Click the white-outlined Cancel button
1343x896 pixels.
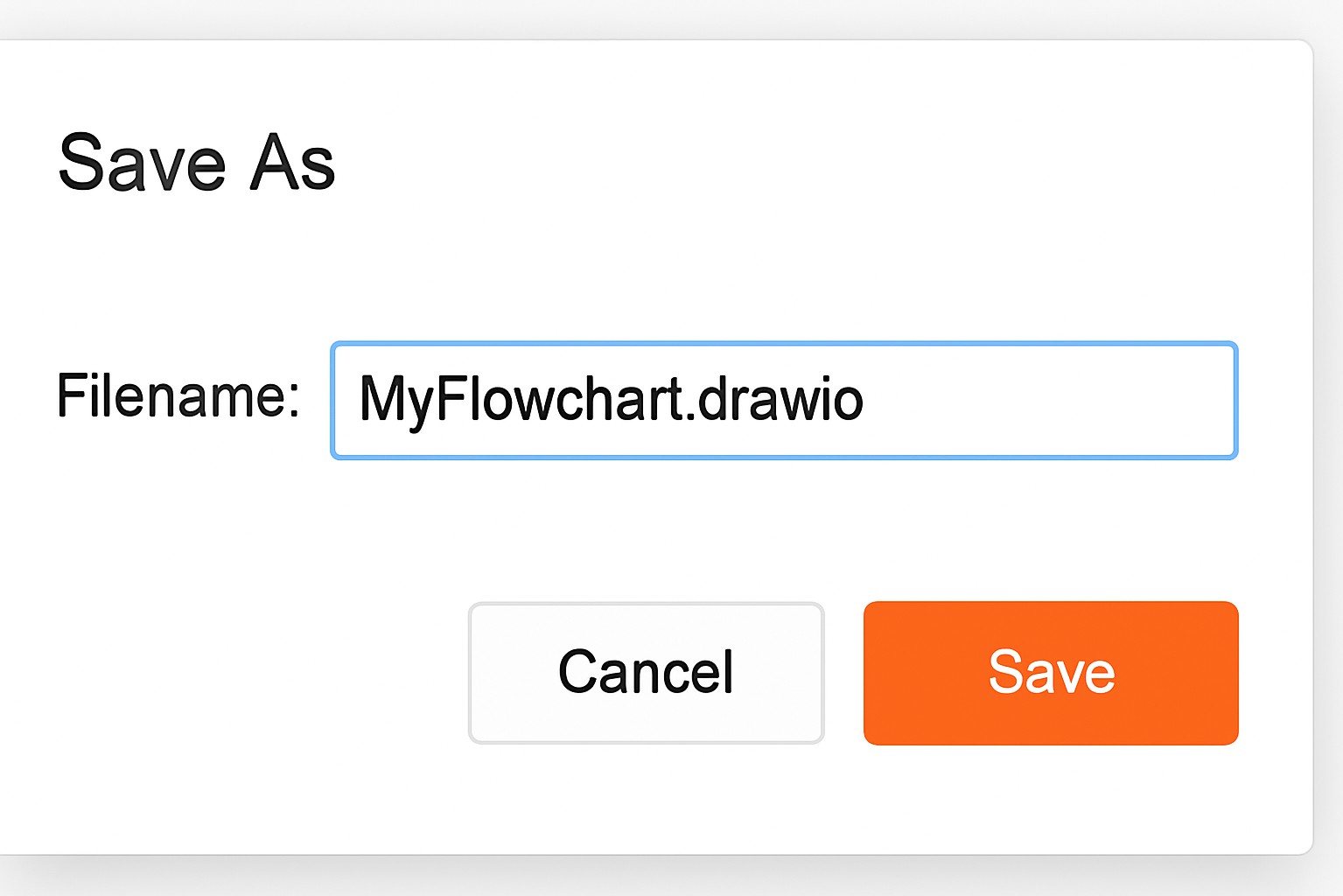point(646,673)
